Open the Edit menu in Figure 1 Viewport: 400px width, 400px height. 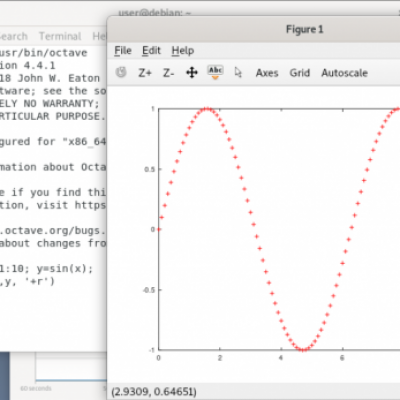pos(151,51)
